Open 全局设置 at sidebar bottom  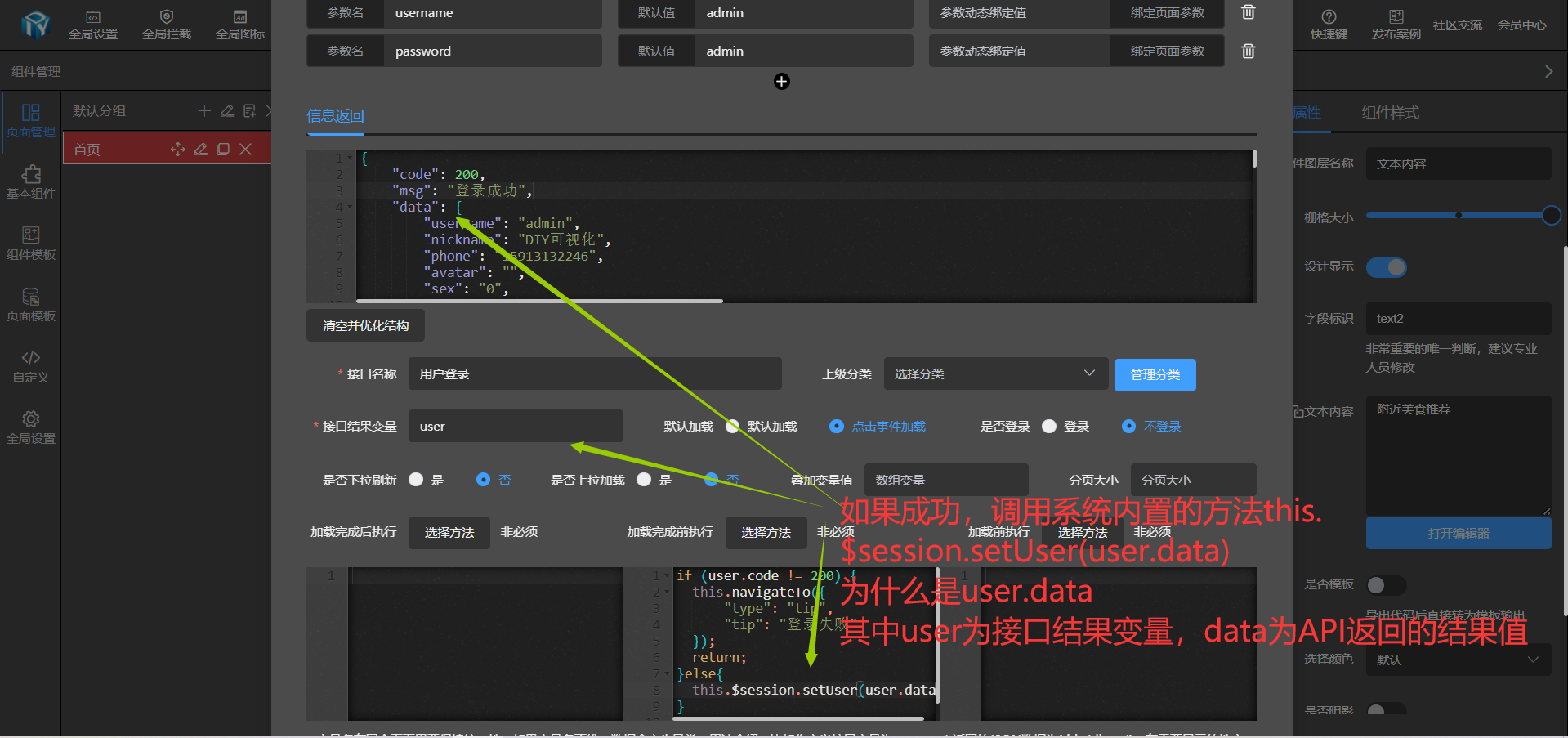coord(31,427)
